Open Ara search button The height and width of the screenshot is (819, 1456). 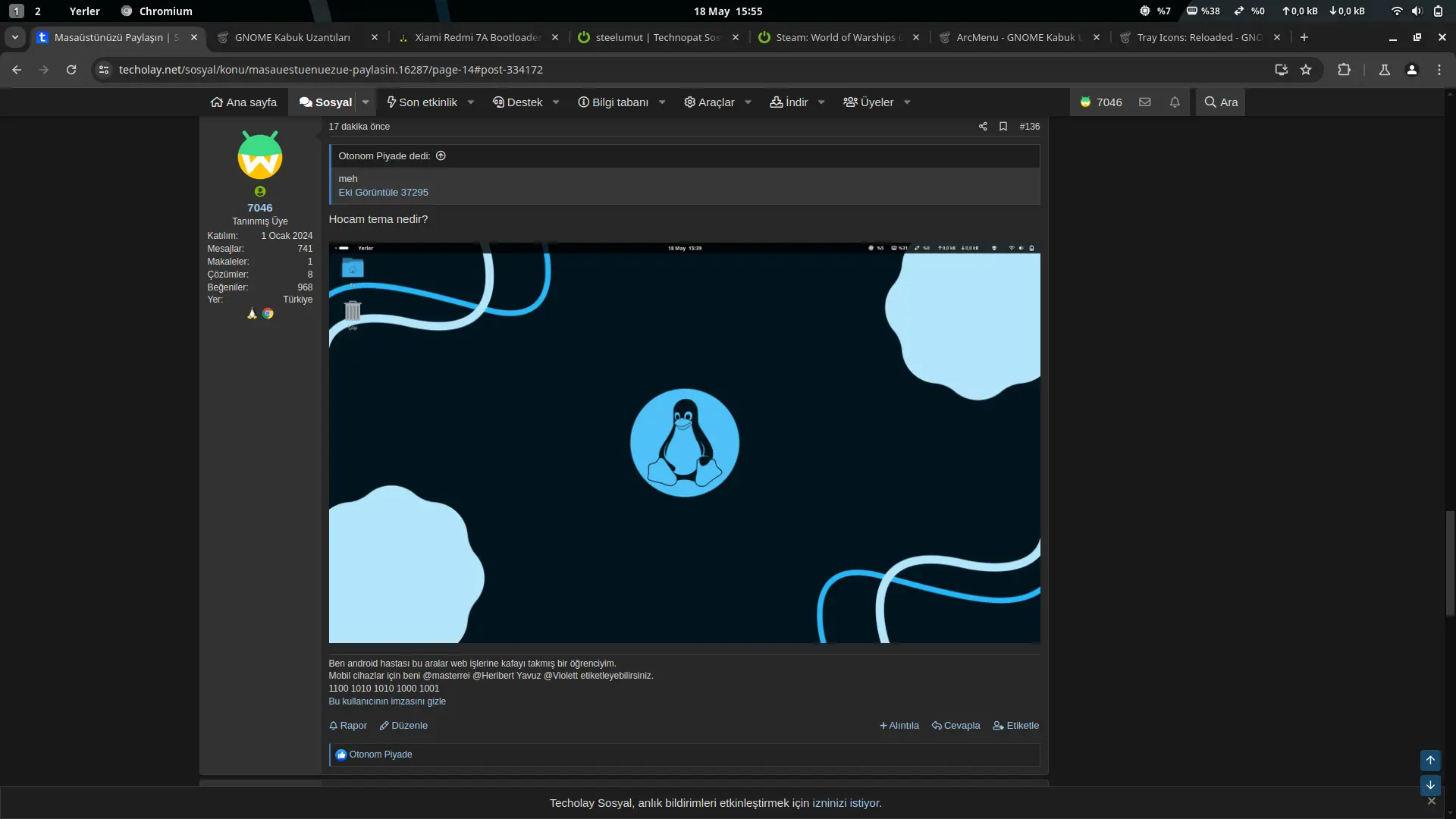point(1221,102)
